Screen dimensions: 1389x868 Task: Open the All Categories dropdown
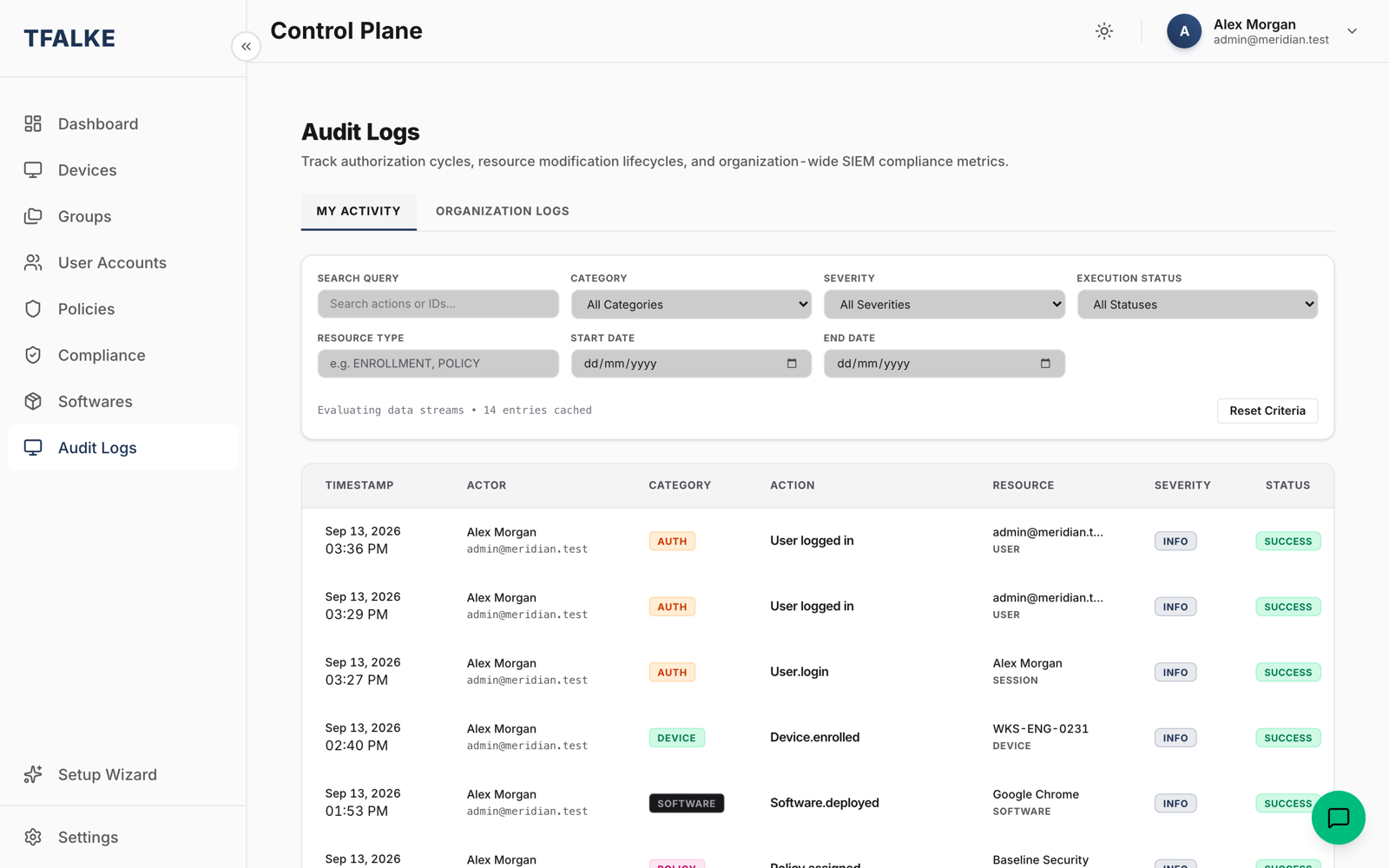pyautogui.click(x=691, y=305)
